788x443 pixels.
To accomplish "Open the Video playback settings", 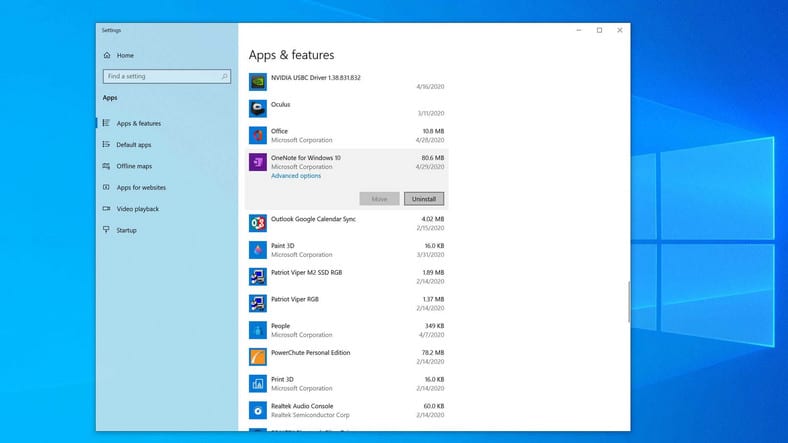I will pos(138,209).
